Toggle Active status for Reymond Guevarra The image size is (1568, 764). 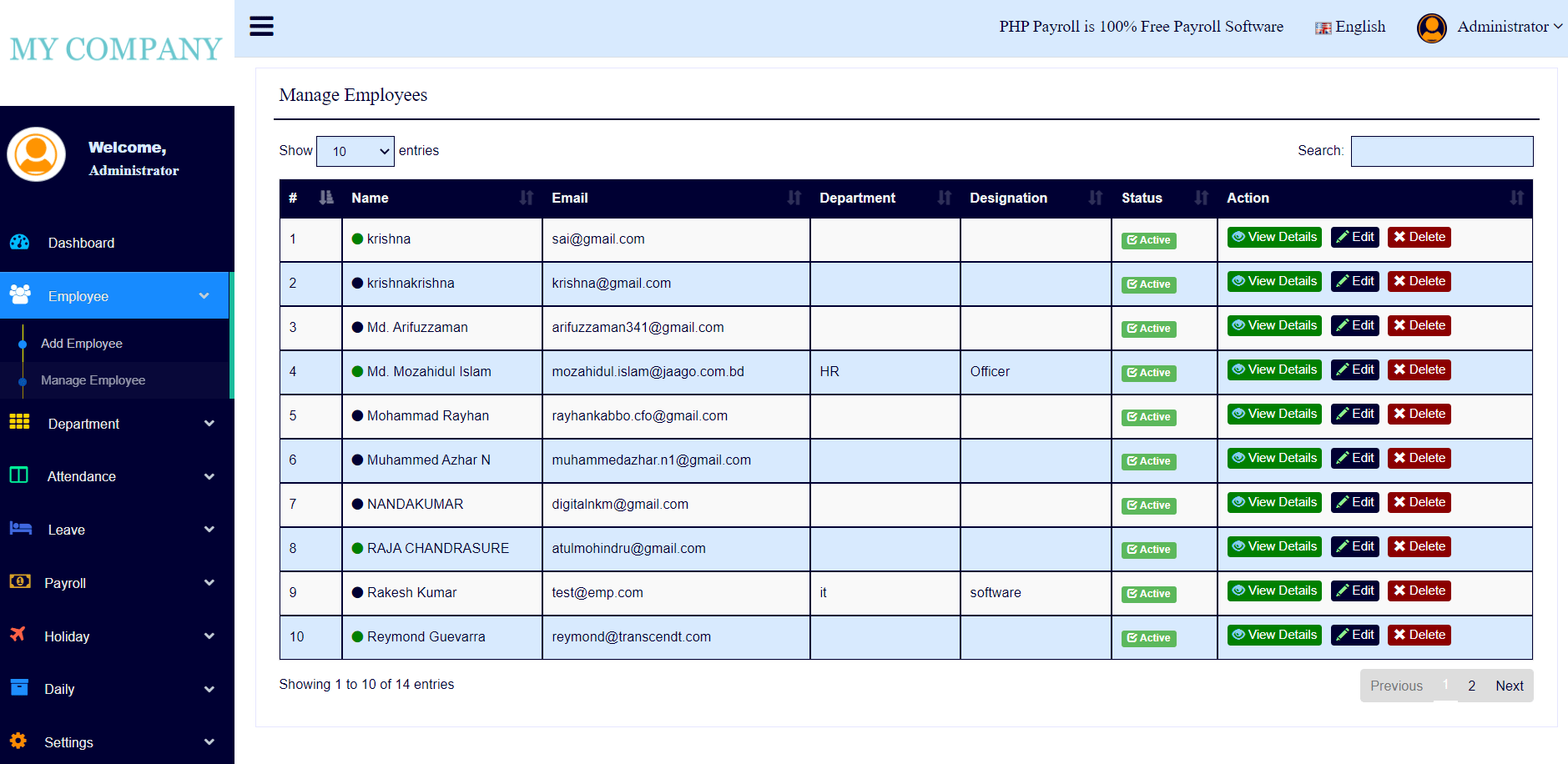(x=1148, y=637)
